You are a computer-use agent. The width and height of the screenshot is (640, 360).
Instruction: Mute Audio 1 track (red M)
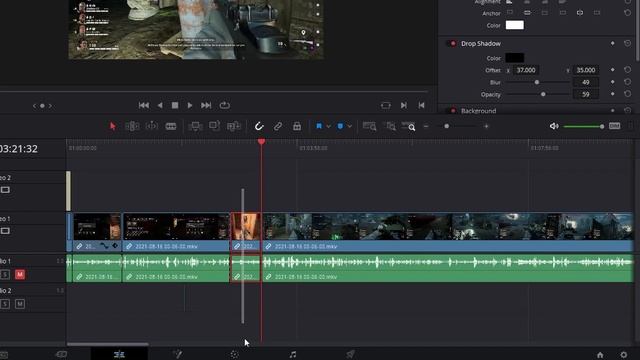(x=20, y=274)
